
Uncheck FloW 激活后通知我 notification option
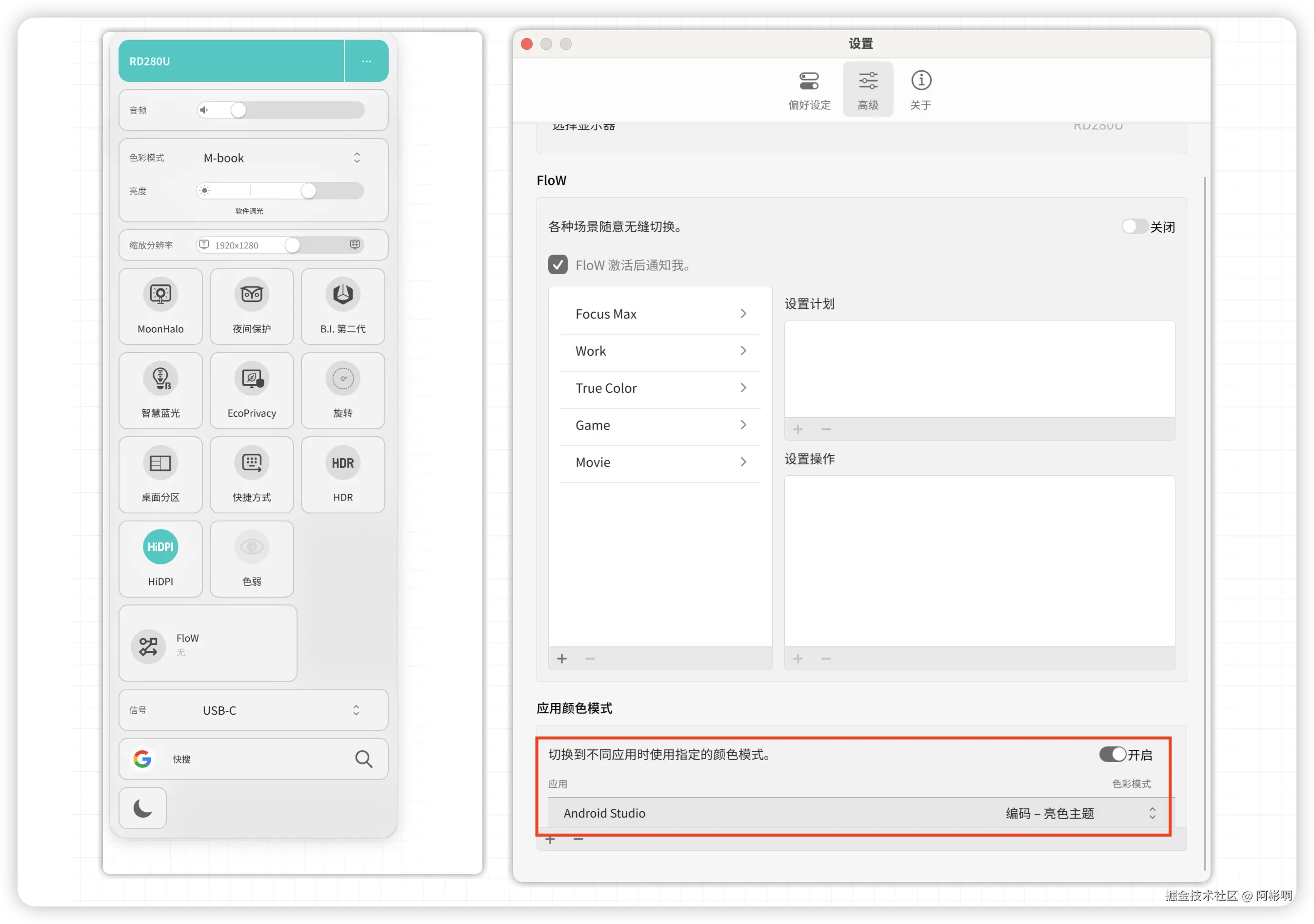click(x=557, y=264)
